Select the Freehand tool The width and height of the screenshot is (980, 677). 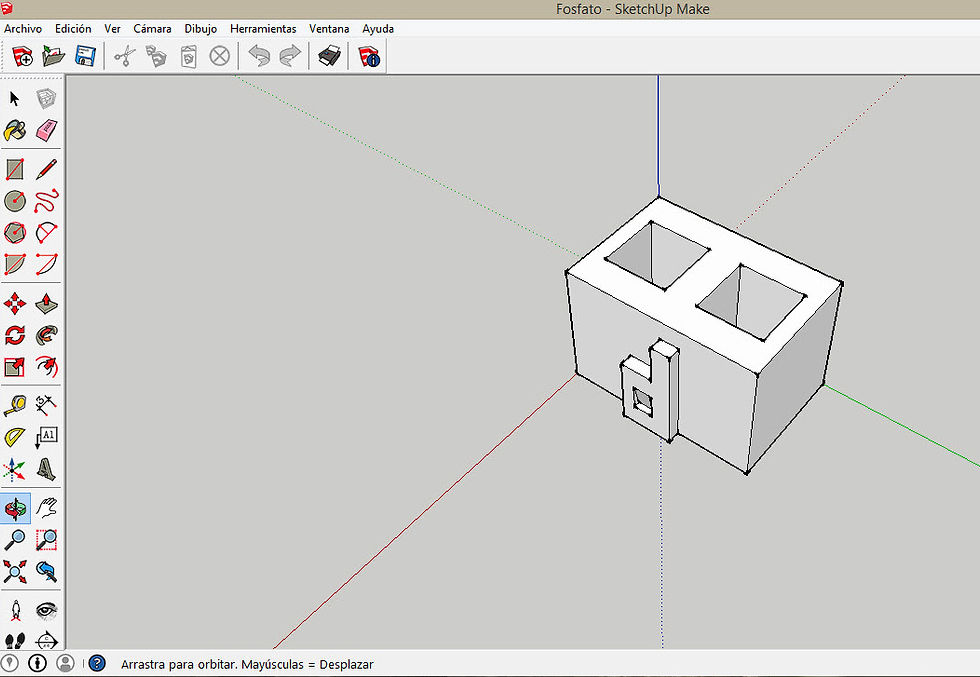[x=46, y=201]
